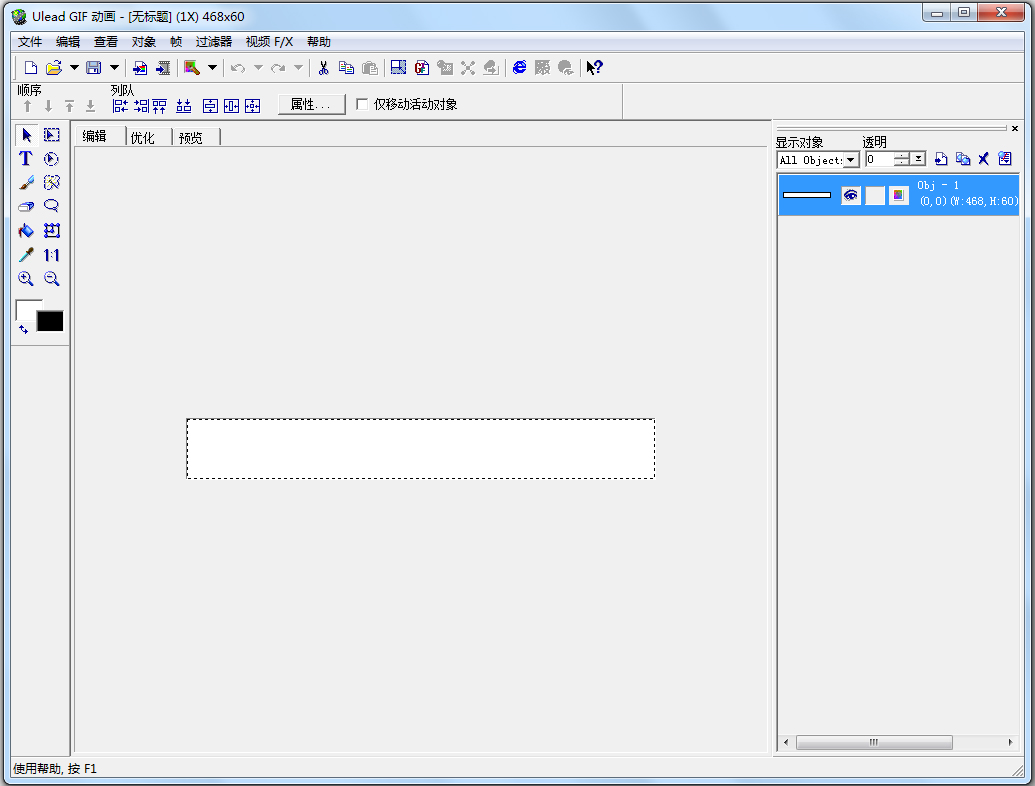
Task: Select the Eraser tool
Action: tap(26, 207)
